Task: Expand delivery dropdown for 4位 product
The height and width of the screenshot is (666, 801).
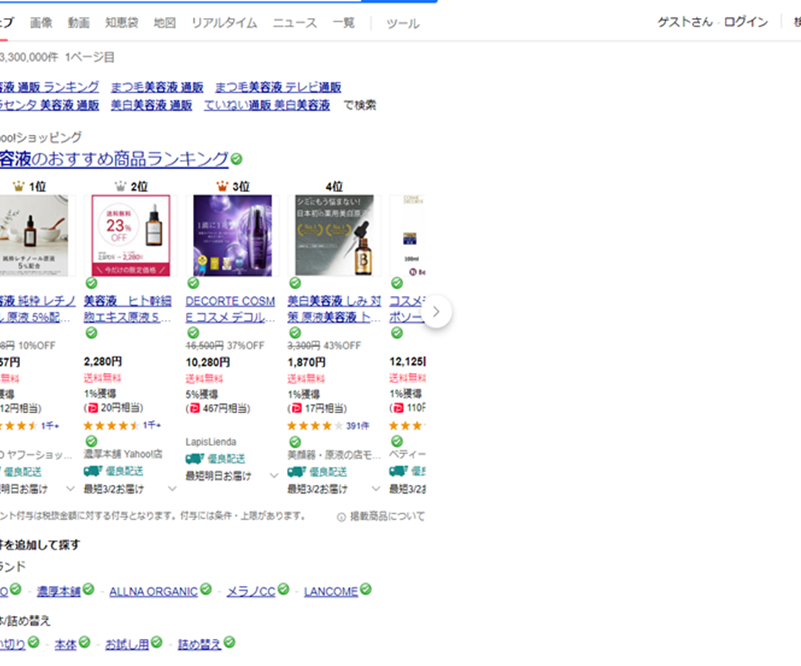Action: [375, 489]
